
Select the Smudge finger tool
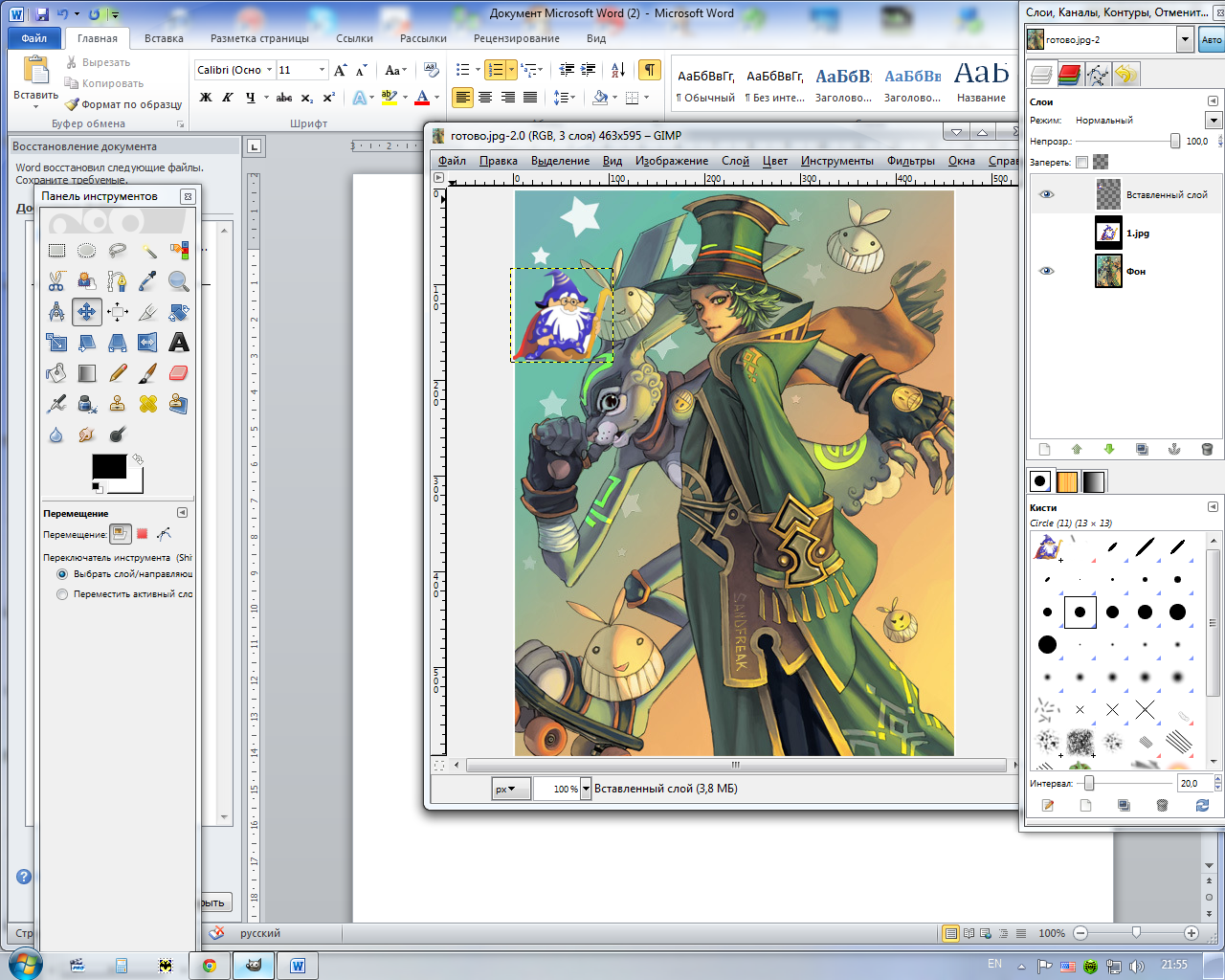click(87, 434)
